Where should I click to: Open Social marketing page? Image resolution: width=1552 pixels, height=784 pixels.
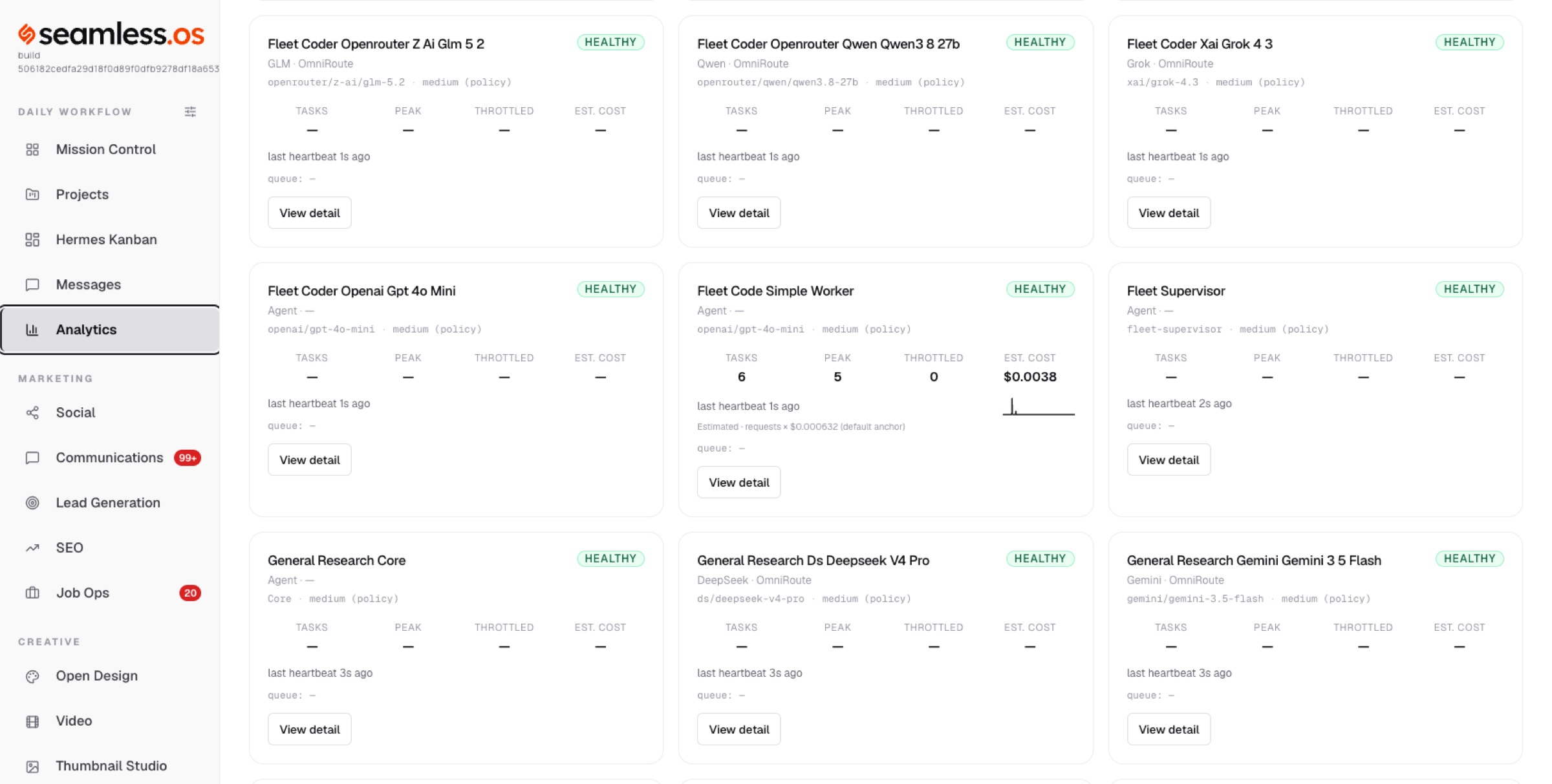110,412
